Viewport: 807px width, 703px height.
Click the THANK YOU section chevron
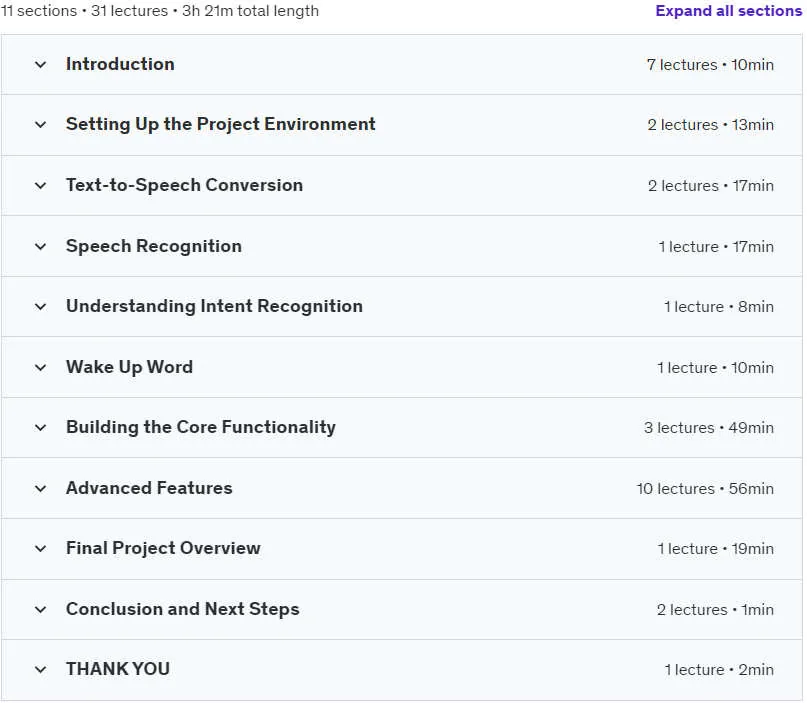pyautogui.click(x=40, y=670)
